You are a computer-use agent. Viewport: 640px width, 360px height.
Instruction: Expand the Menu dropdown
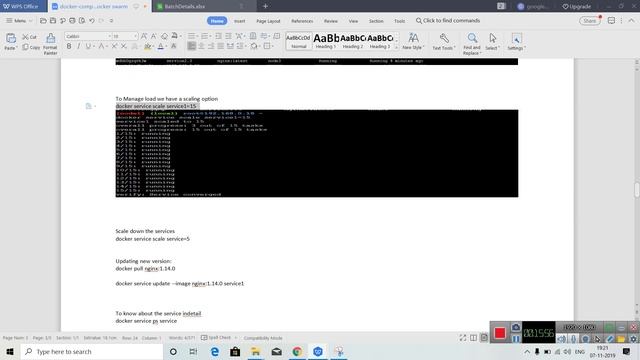click(x=19, y=20)
